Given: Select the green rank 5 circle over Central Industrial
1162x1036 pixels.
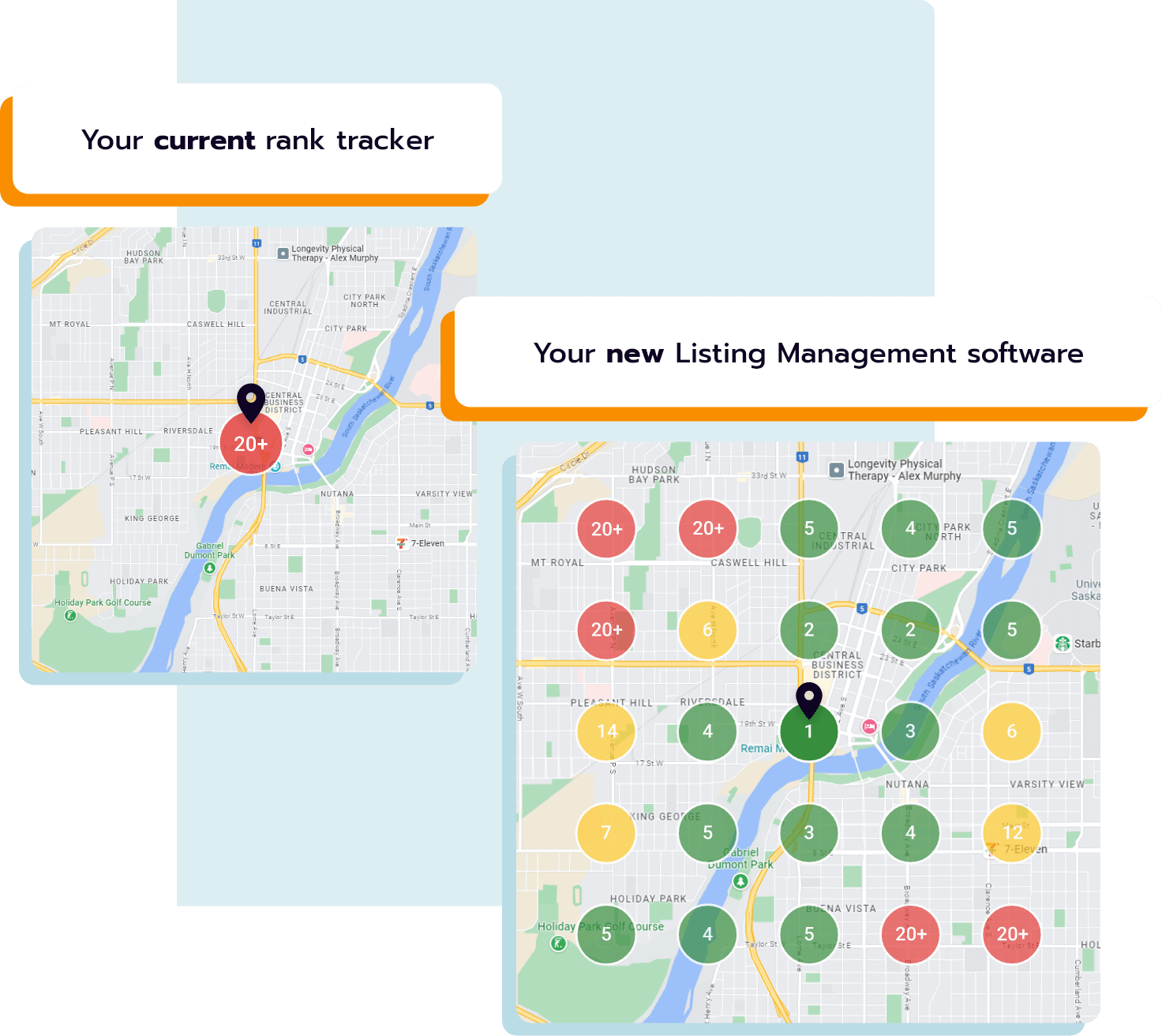Looking at the screenshot, I should 809,528.
